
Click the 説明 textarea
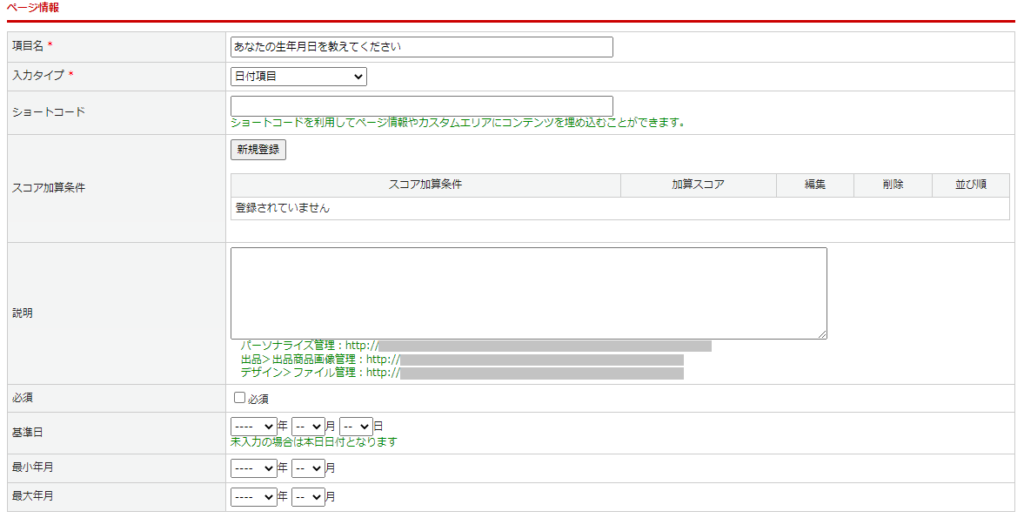(x=529, y=293)
